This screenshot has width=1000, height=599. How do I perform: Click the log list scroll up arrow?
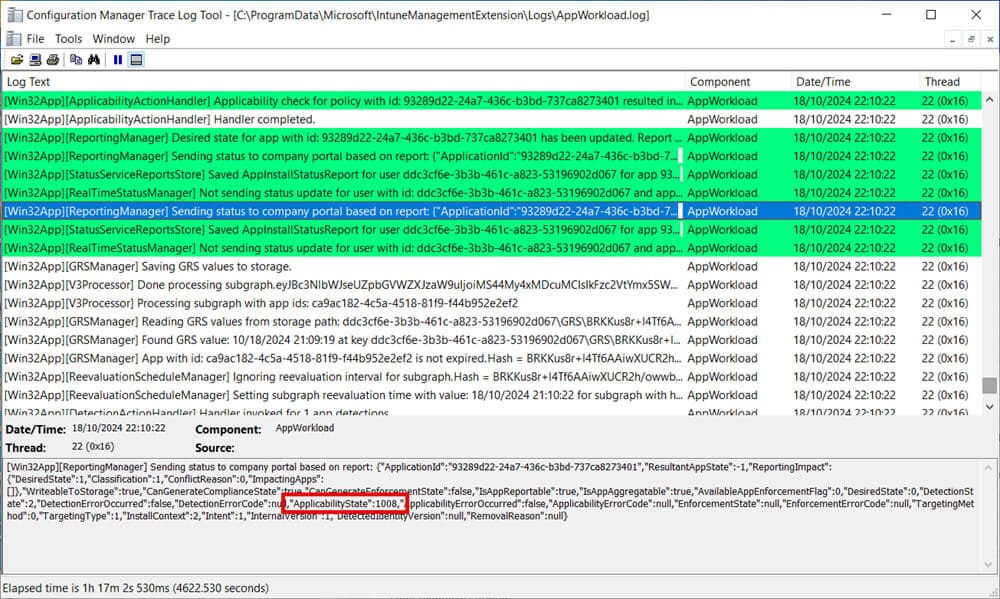(x=989, y=100)
